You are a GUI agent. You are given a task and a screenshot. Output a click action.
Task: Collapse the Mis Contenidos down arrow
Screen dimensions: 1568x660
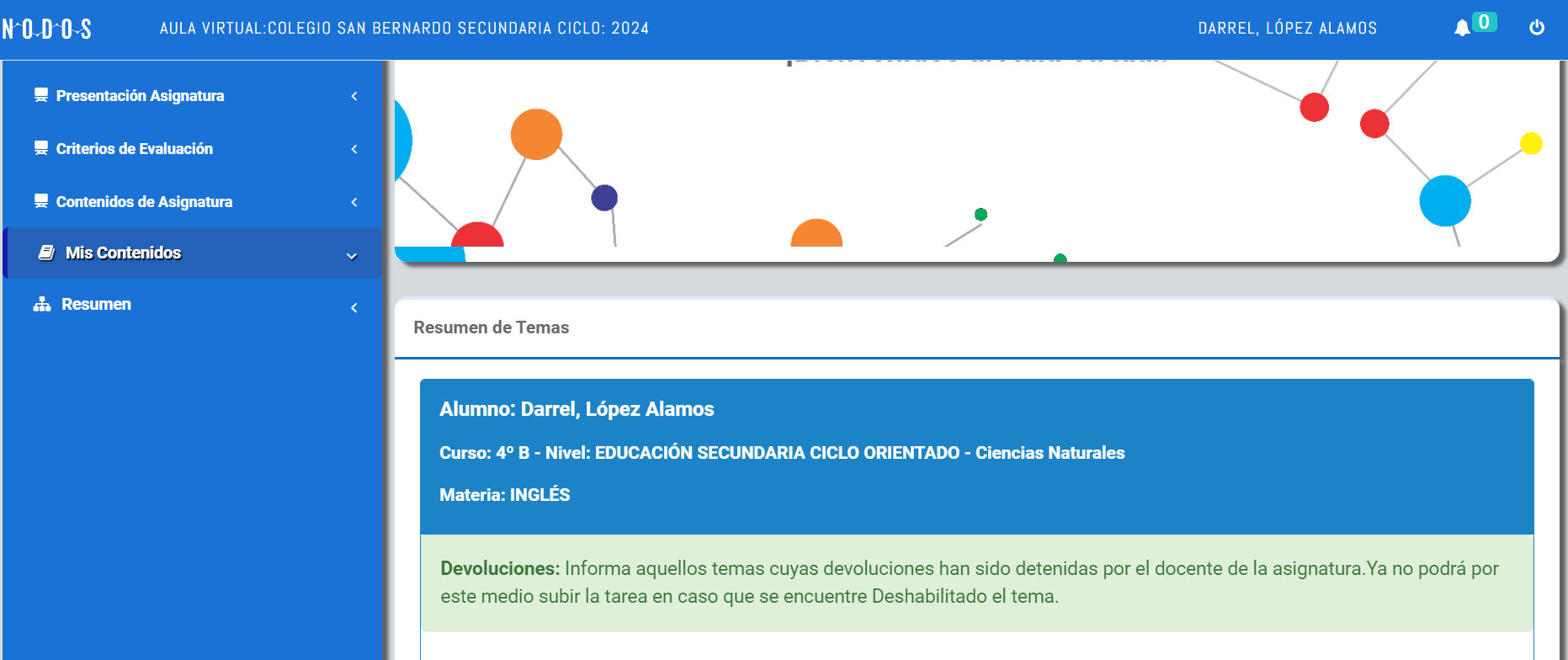pos(352,256)
